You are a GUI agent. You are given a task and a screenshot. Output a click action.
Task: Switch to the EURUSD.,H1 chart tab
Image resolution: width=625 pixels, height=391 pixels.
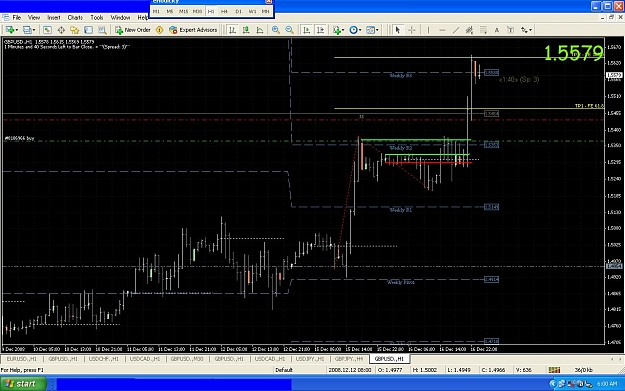22,359
